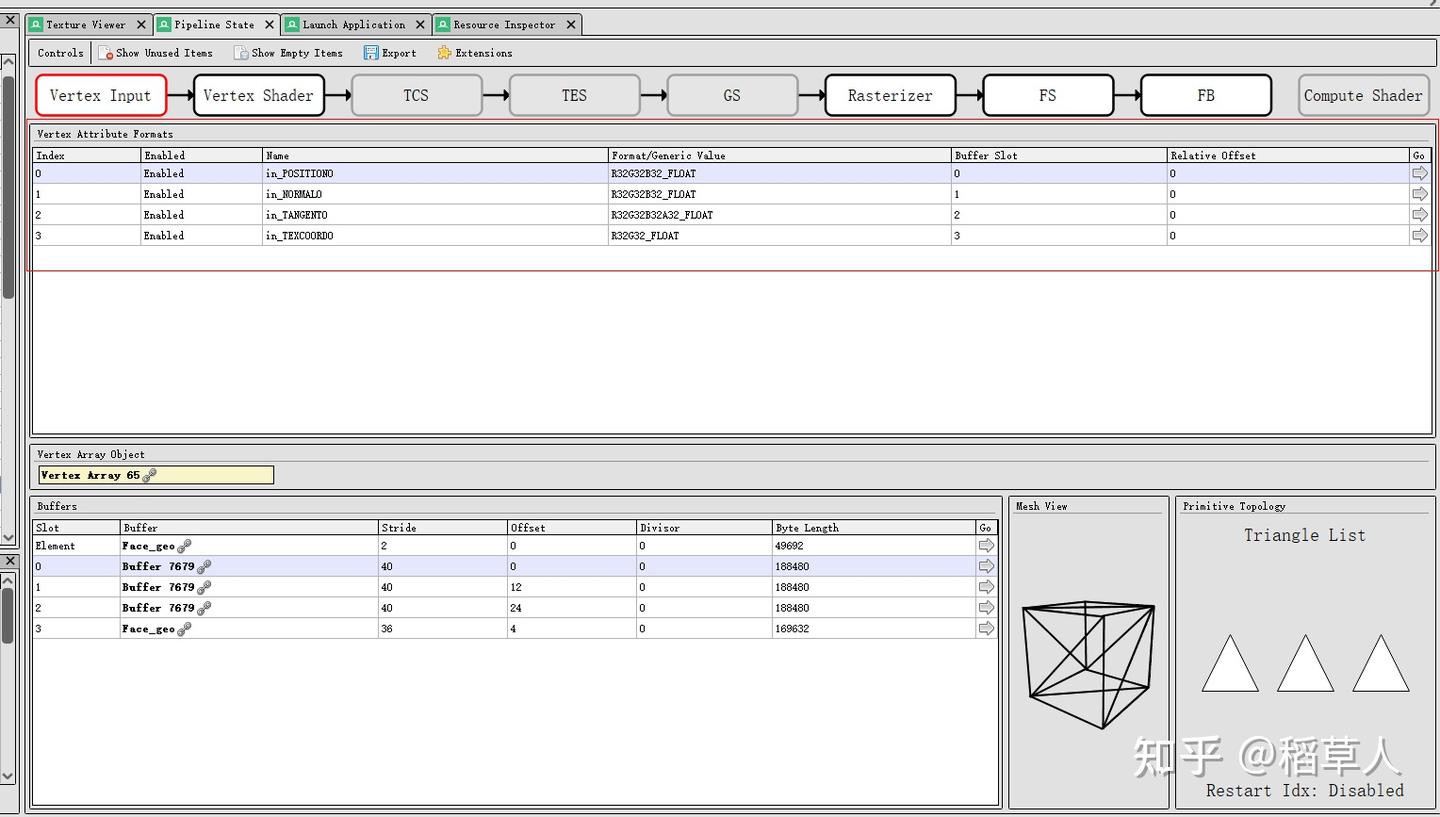Follow link icon of slot 3 Face_geo
The image size is (1440, 817).
pos(184,629)
